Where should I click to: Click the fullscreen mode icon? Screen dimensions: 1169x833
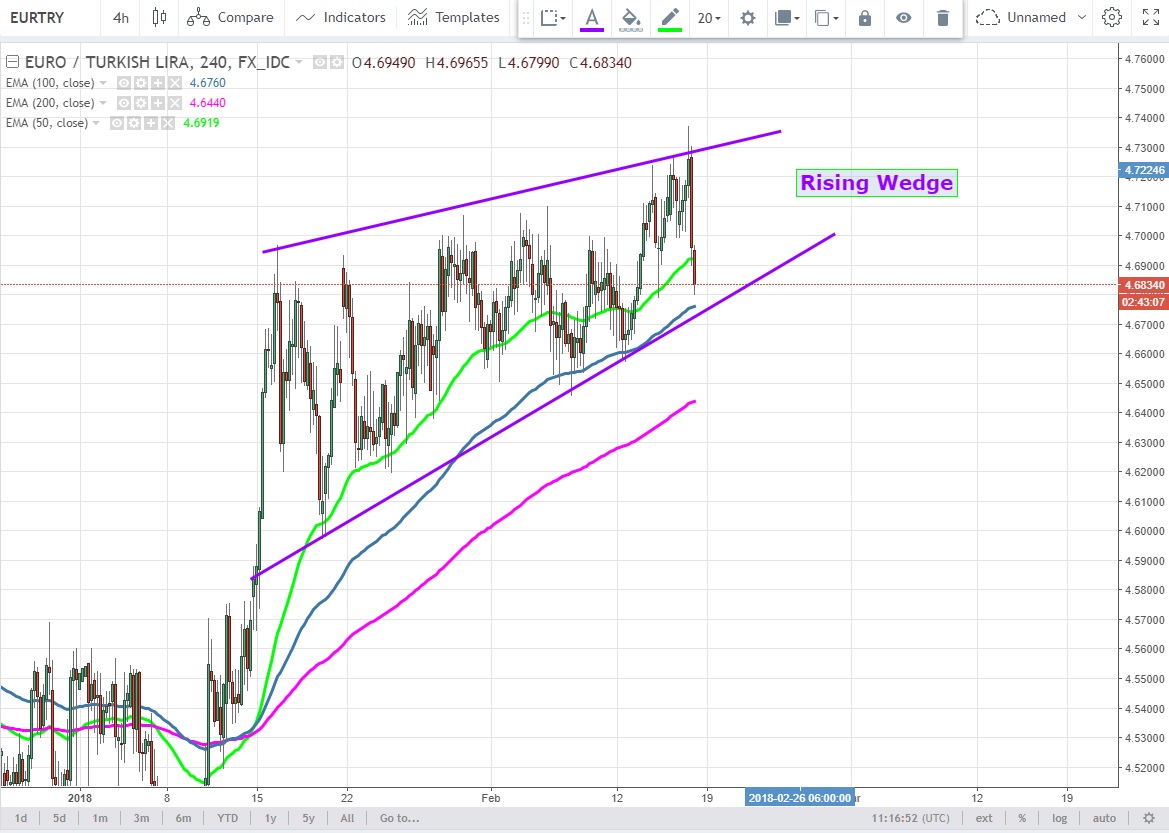coord(1150,17)
